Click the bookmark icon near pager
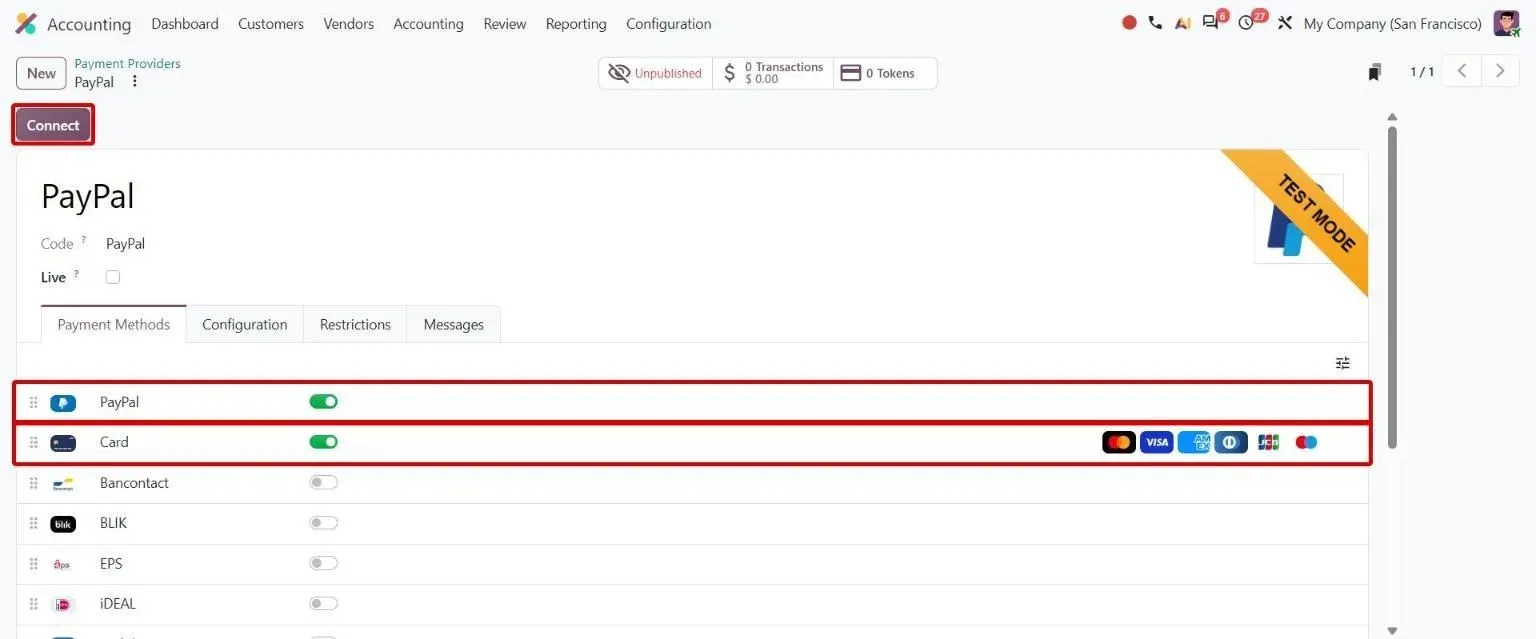Viewport: 1536px width, 639px height. click(1375, 72)
